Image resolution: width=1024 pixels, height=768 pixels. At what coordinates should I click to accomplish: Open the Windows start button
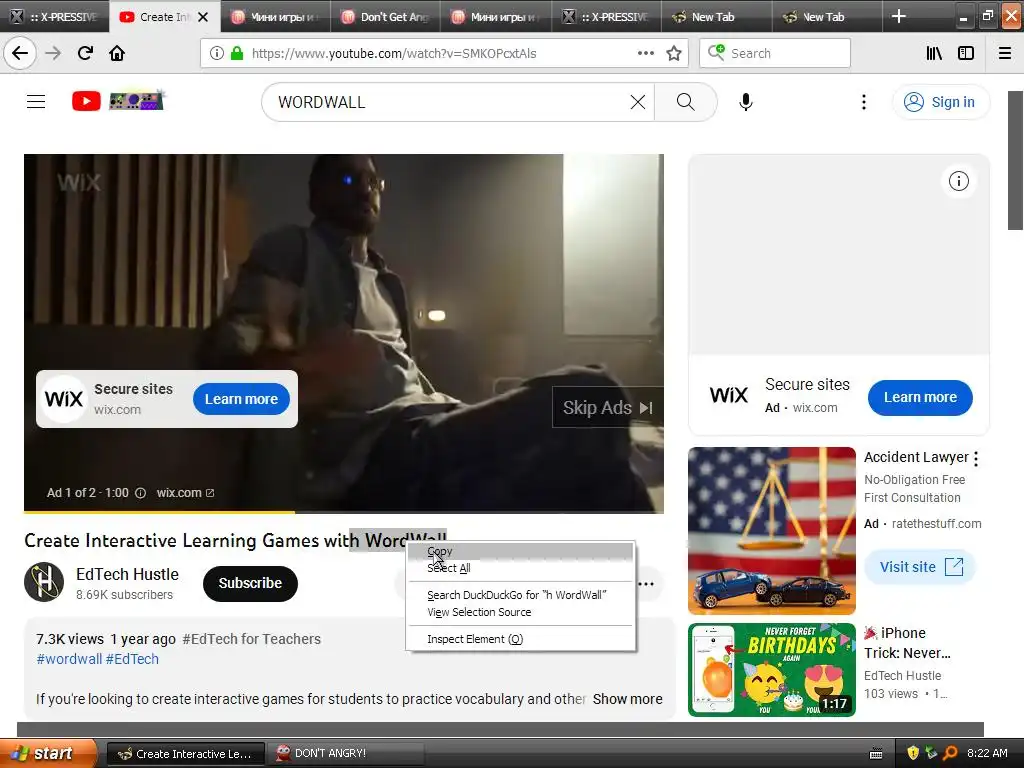(x=48, y=753)
